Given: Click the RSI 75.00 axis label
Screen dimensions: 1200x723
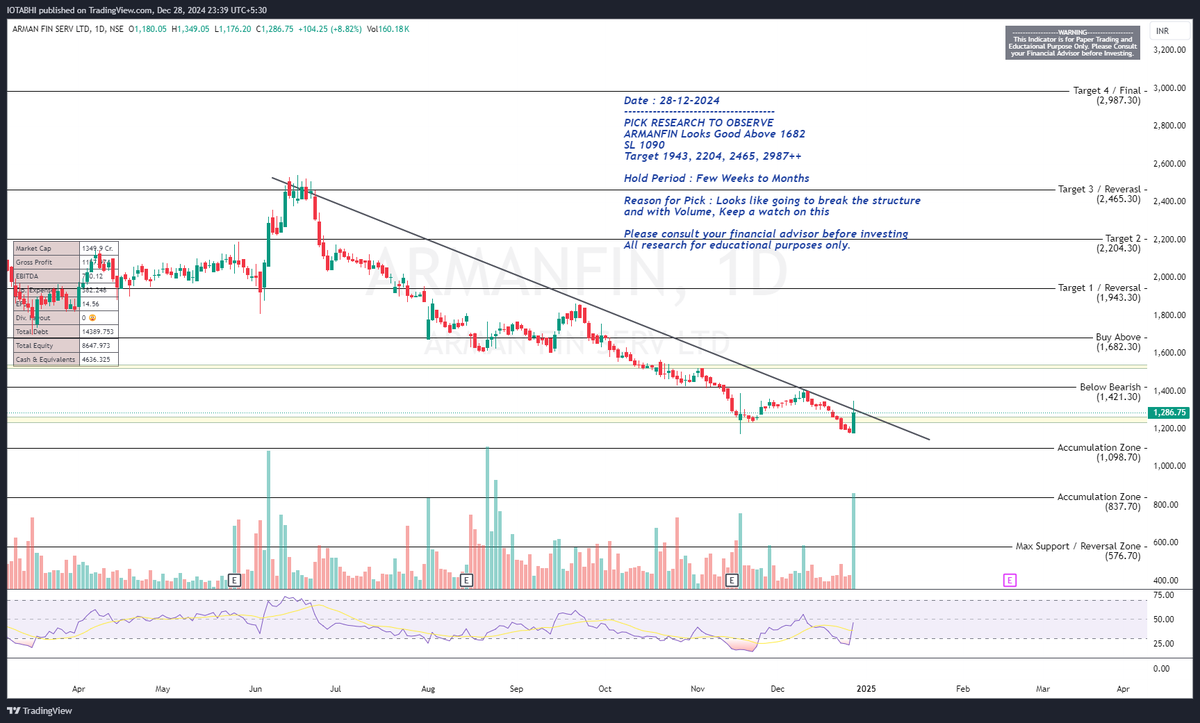Looking at the screenshot, I should pos(1163,594).
